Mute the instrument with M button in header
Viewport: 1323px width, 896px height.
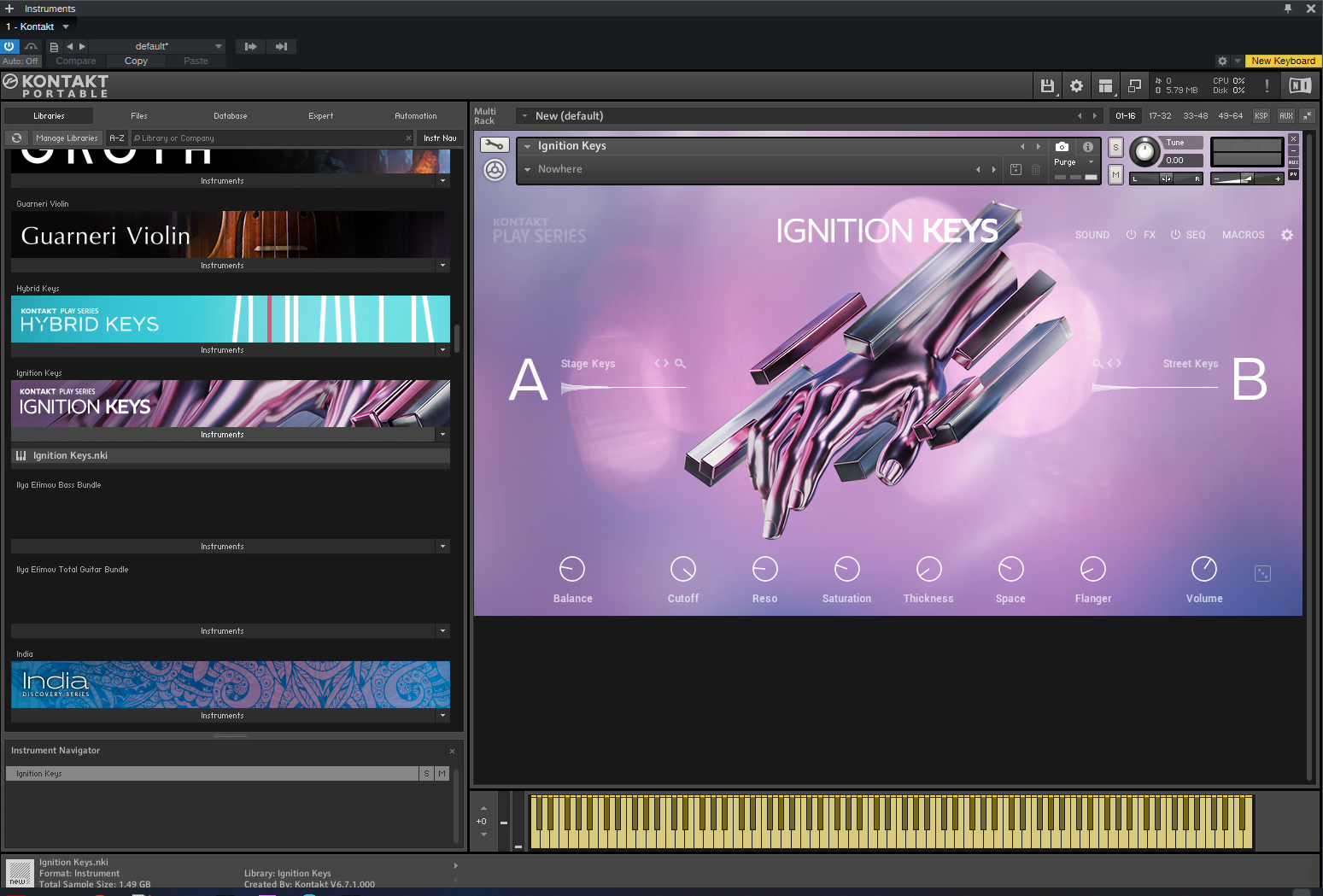[x=1115, y=174]
